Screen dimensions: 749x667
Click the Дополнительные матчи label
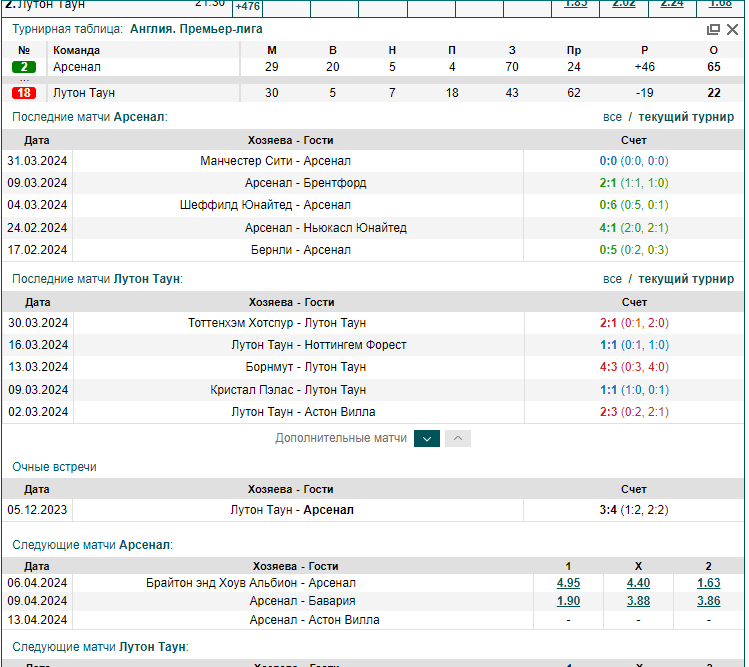(341, 438)
